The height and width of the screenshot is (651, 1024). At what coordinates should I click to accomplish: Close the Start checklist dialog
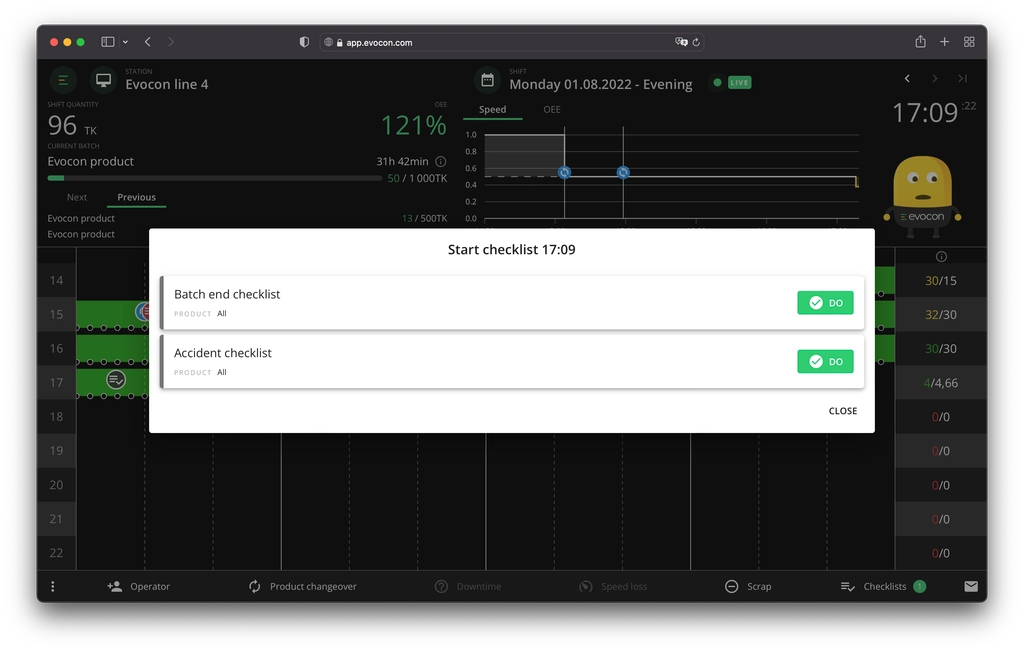842,411
